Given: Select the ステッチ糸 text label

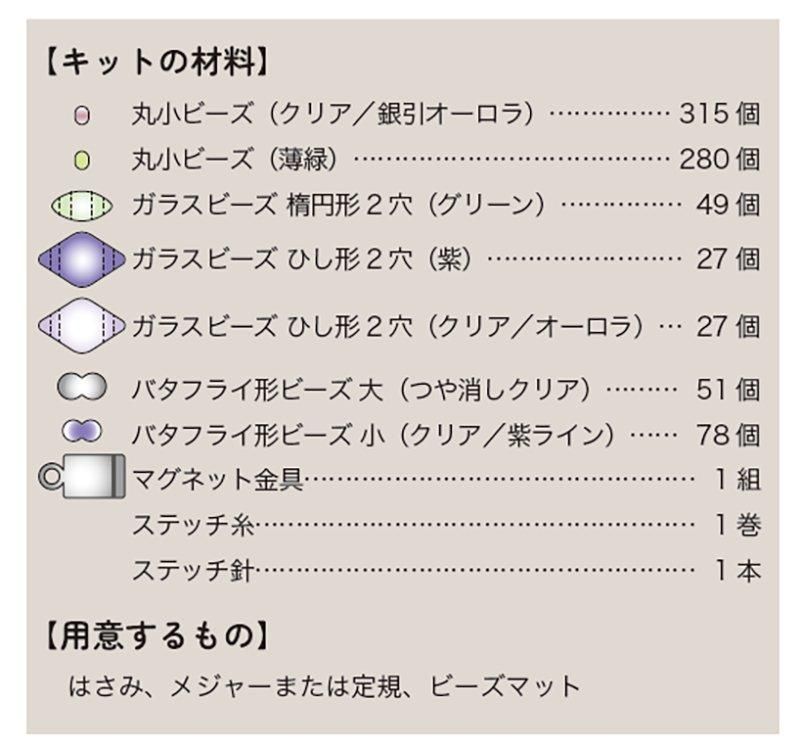Looking at the screenshot, I should click(x=194, y=524).
